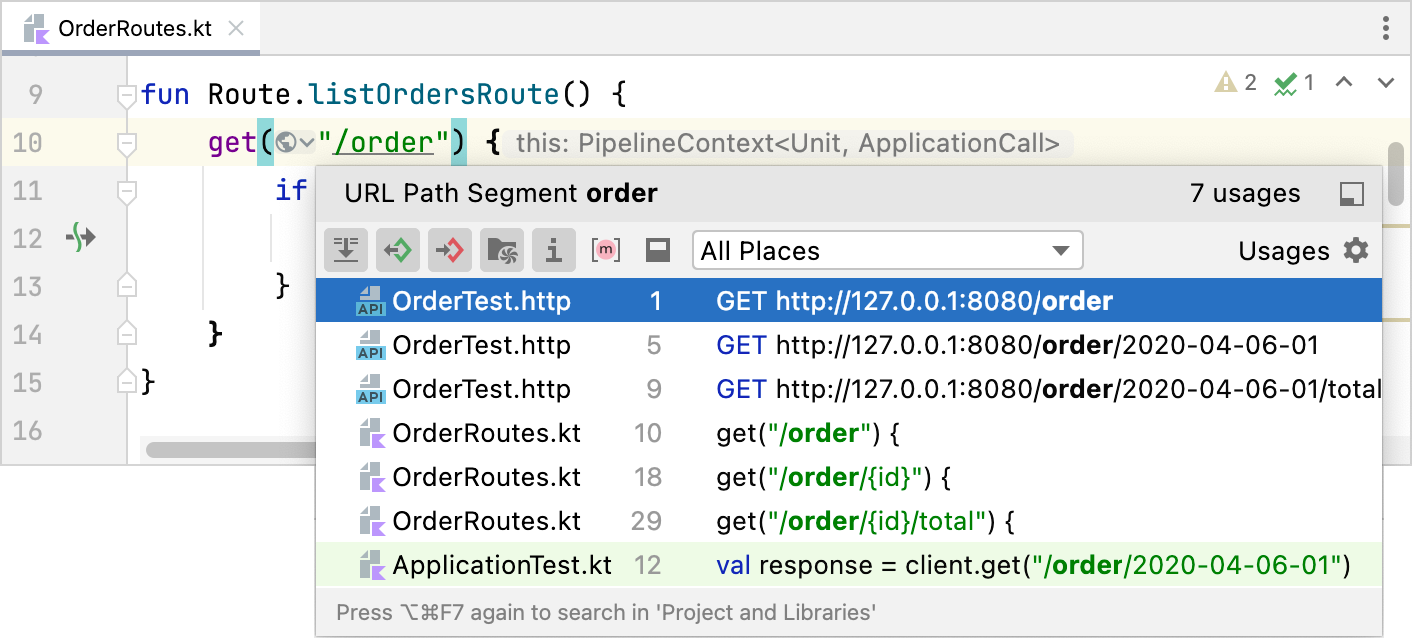
Task: Open the All Places scope dropdown
Action: click(x=887, y=250)
